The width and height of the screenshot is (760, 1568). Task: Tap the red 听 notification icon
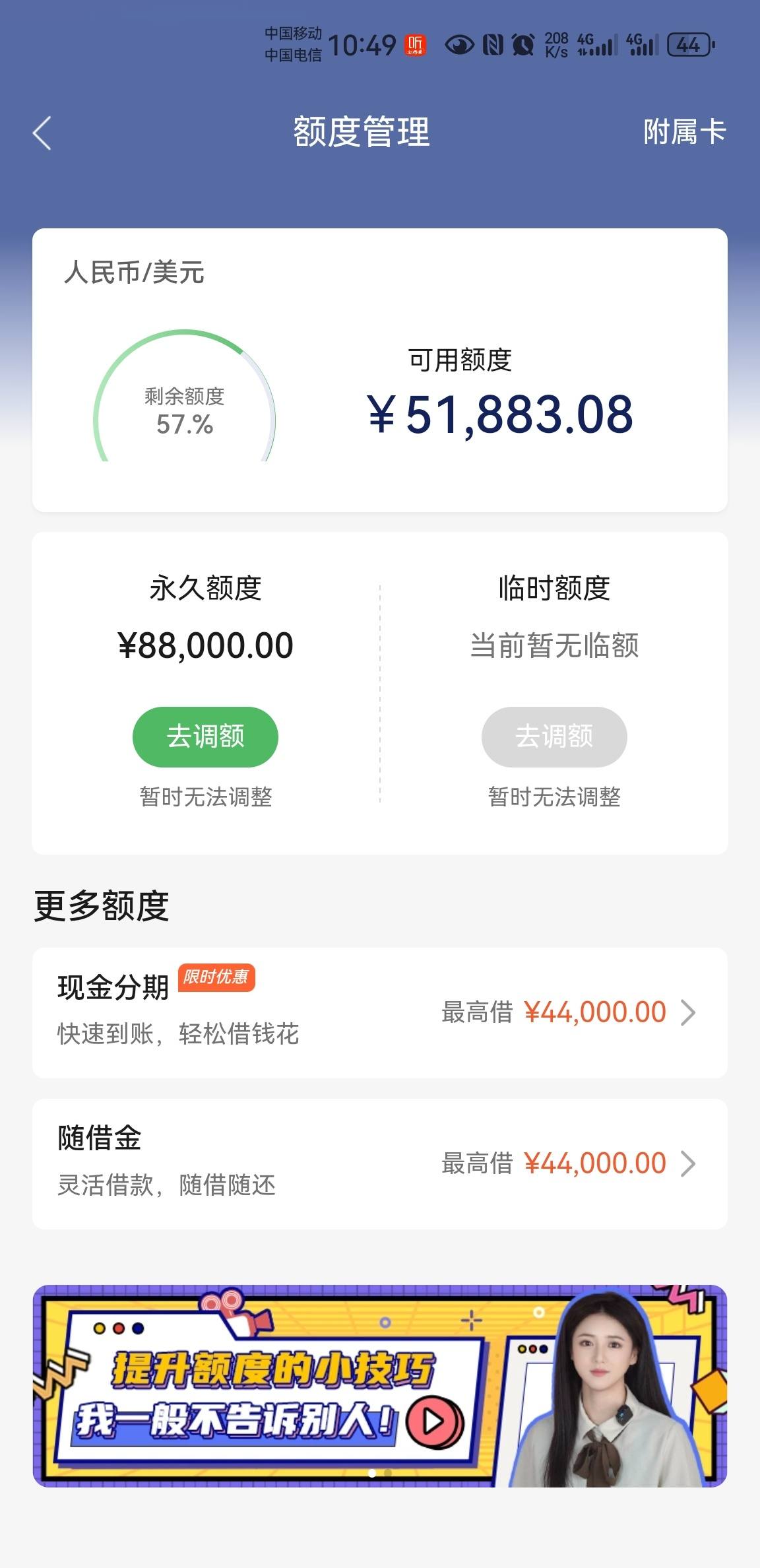(415, 45)
